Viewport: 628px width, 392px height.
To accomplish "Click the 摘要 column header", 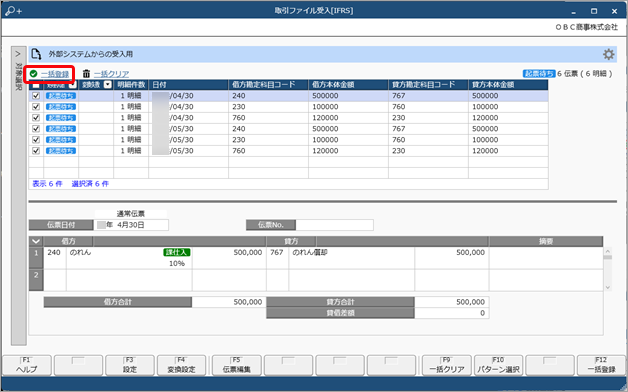I will tap(546, 241).
